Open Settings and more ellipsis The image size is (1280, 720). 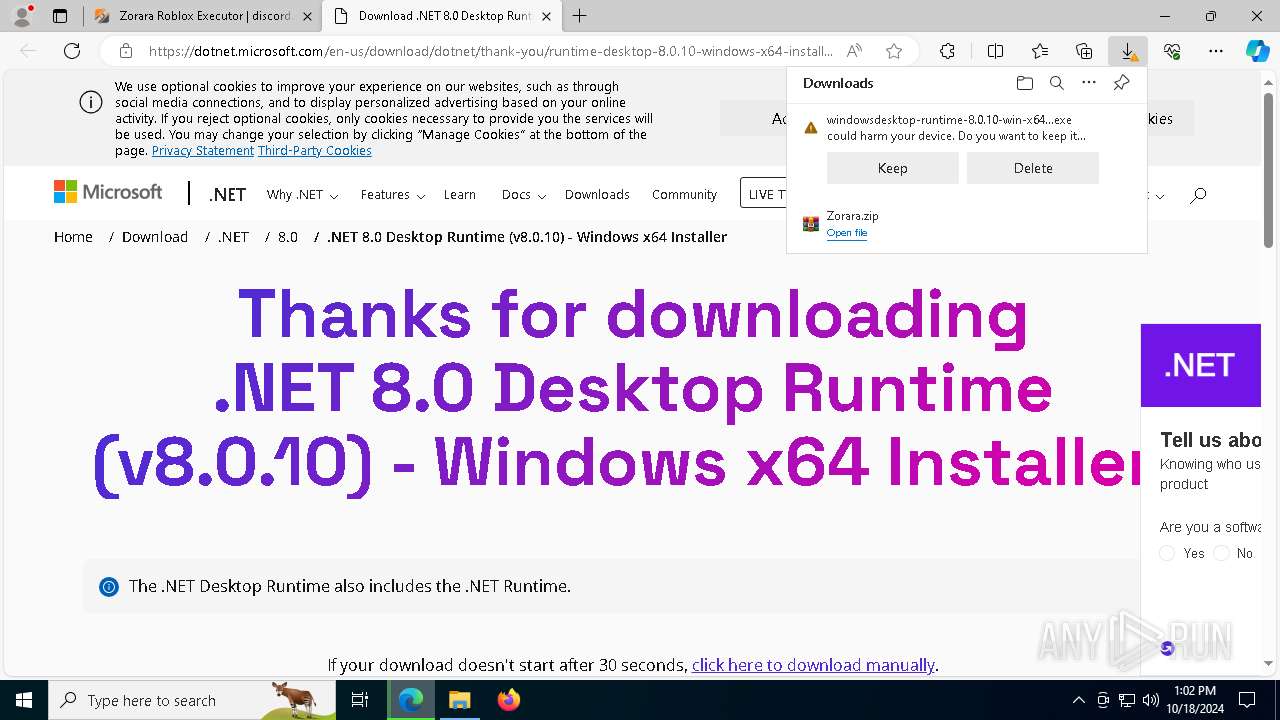pyautogui.click(x=1216, y=51)
